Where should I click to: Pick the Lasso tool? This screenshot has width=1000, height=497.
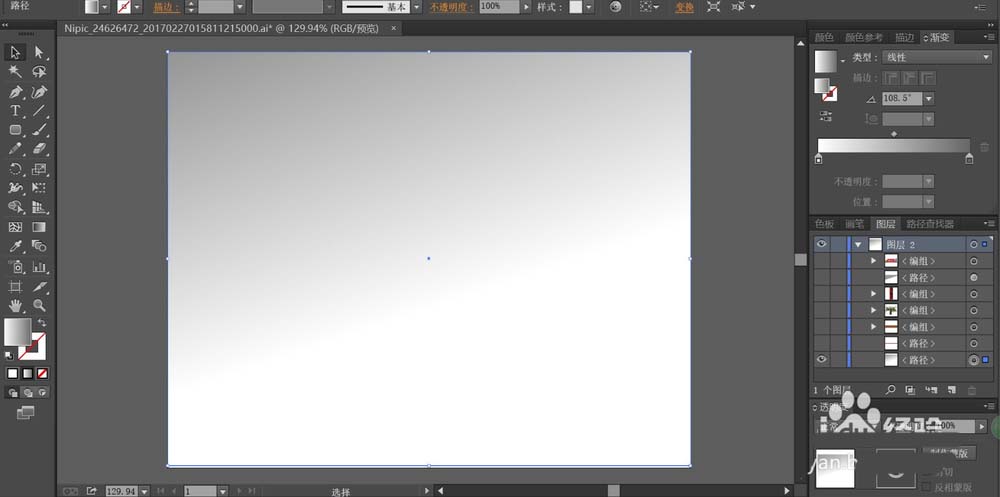[40, 72]
